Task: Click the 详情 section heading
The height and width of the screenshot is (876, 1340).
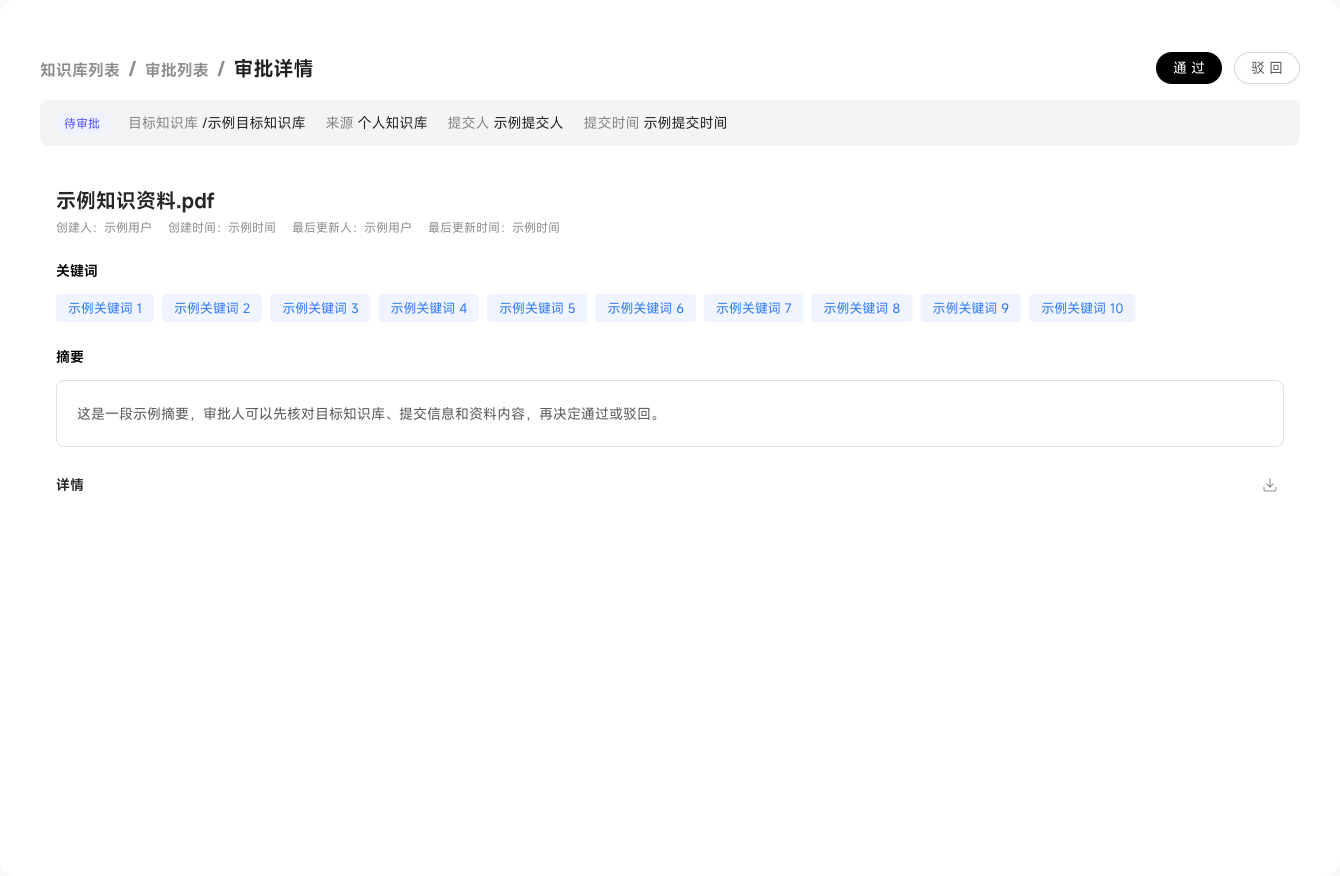Action: 70,485
